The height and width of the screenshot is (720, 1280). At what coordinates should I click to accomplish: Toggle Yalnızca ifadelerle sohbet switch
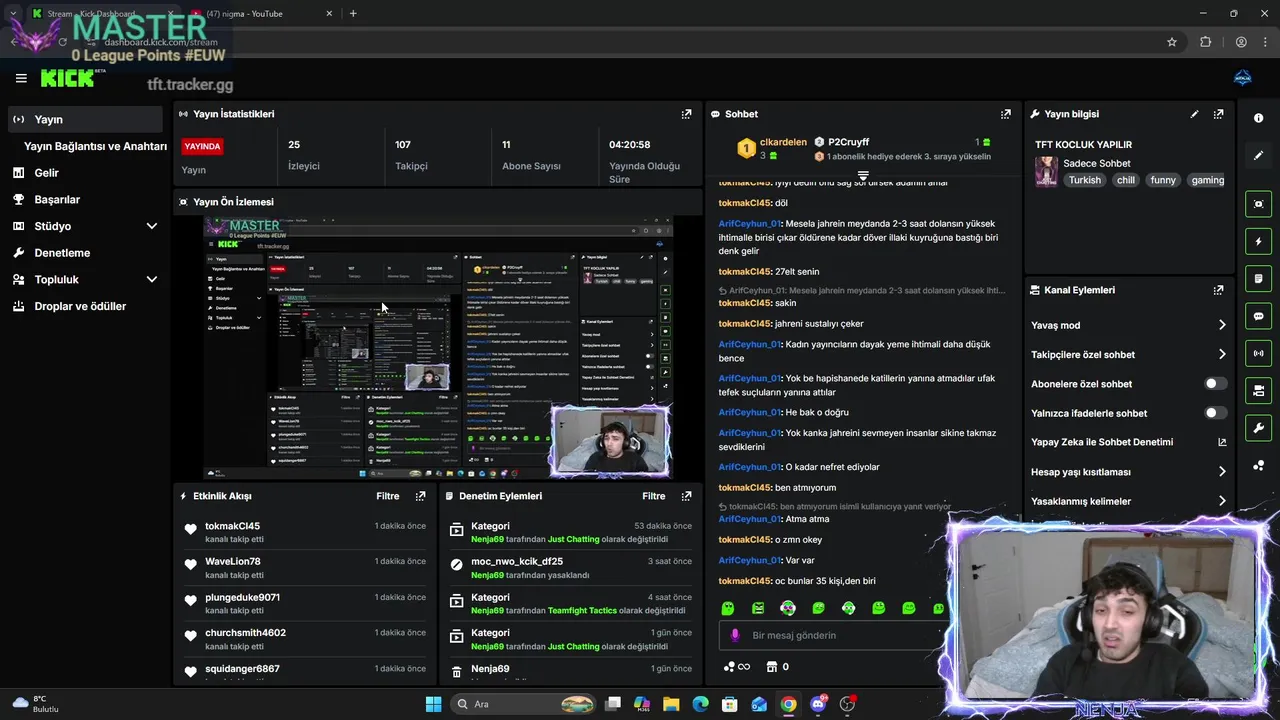click(1215, 413)
